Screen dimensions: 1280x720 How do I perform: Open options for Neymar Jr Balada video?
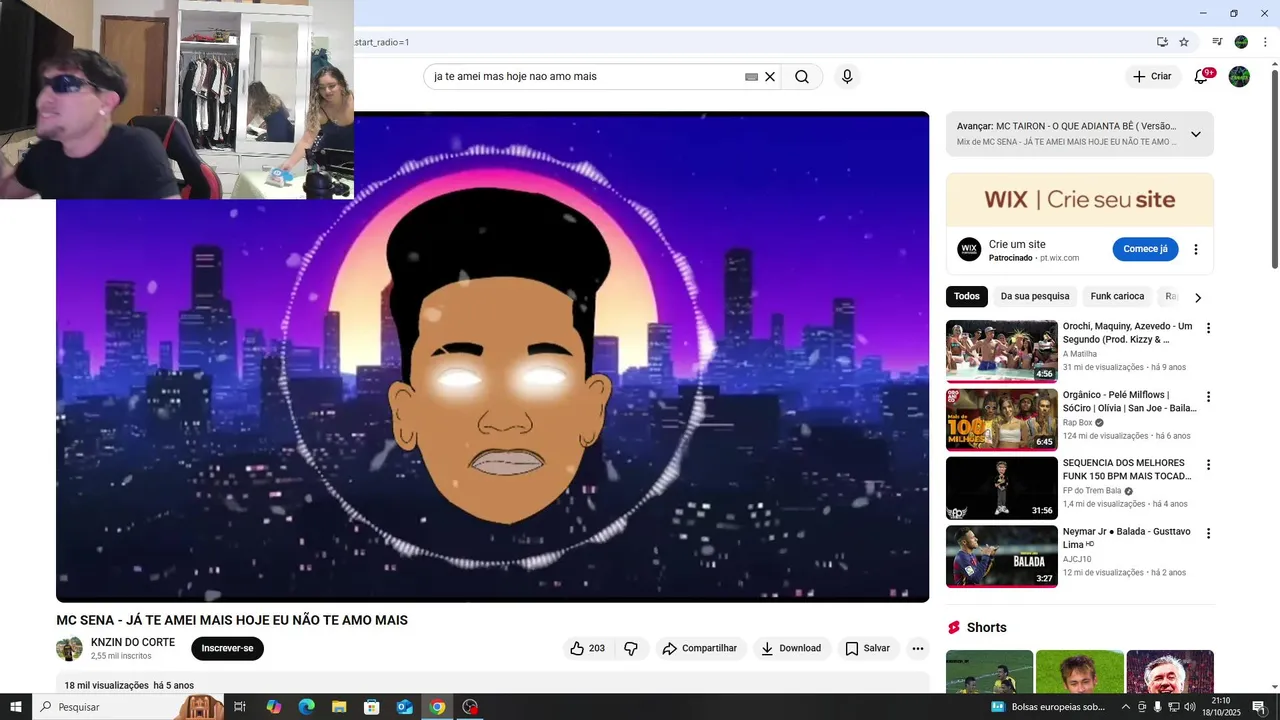point(1208,534)
